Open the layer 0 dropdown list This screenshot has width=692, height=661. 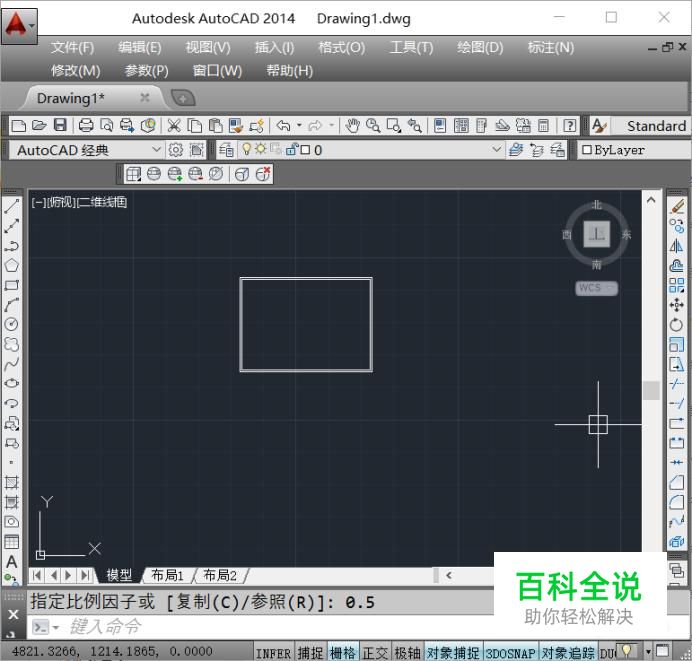pyautogui.click(x=496, y=150)
